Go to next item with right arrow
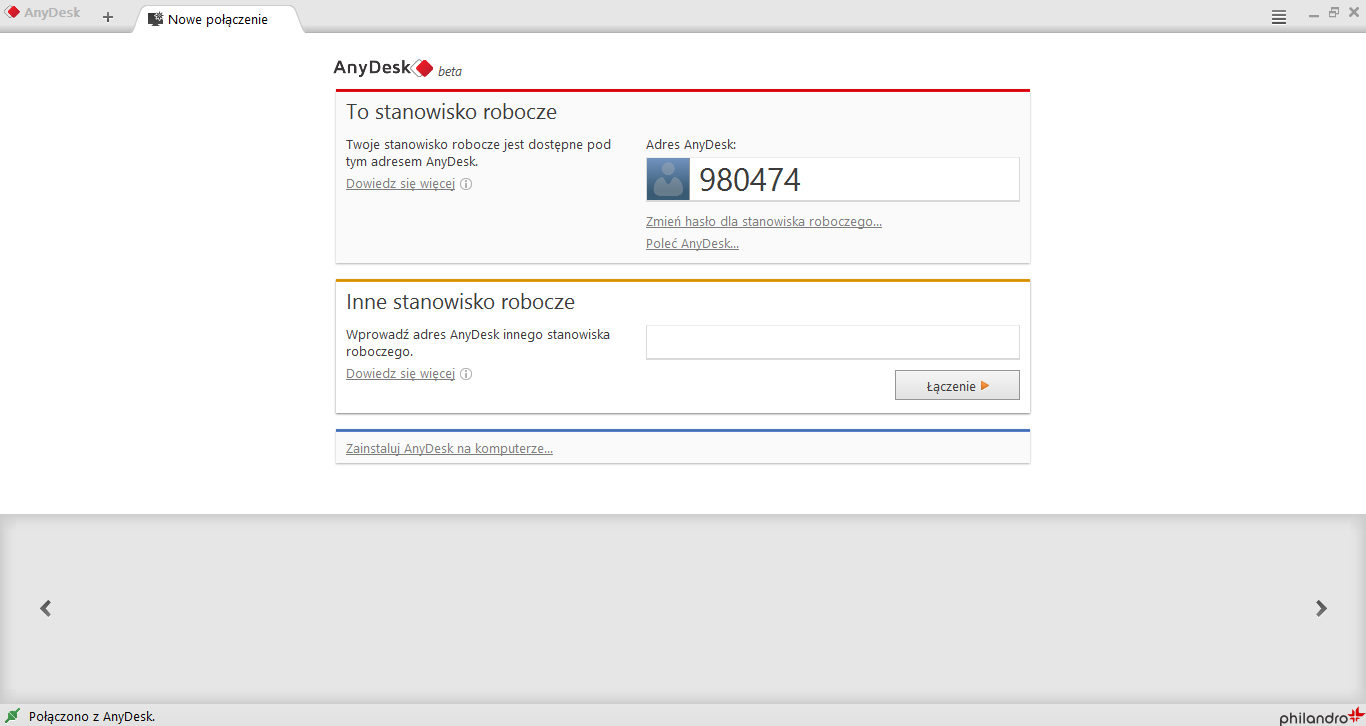 tap(1321, 608)
